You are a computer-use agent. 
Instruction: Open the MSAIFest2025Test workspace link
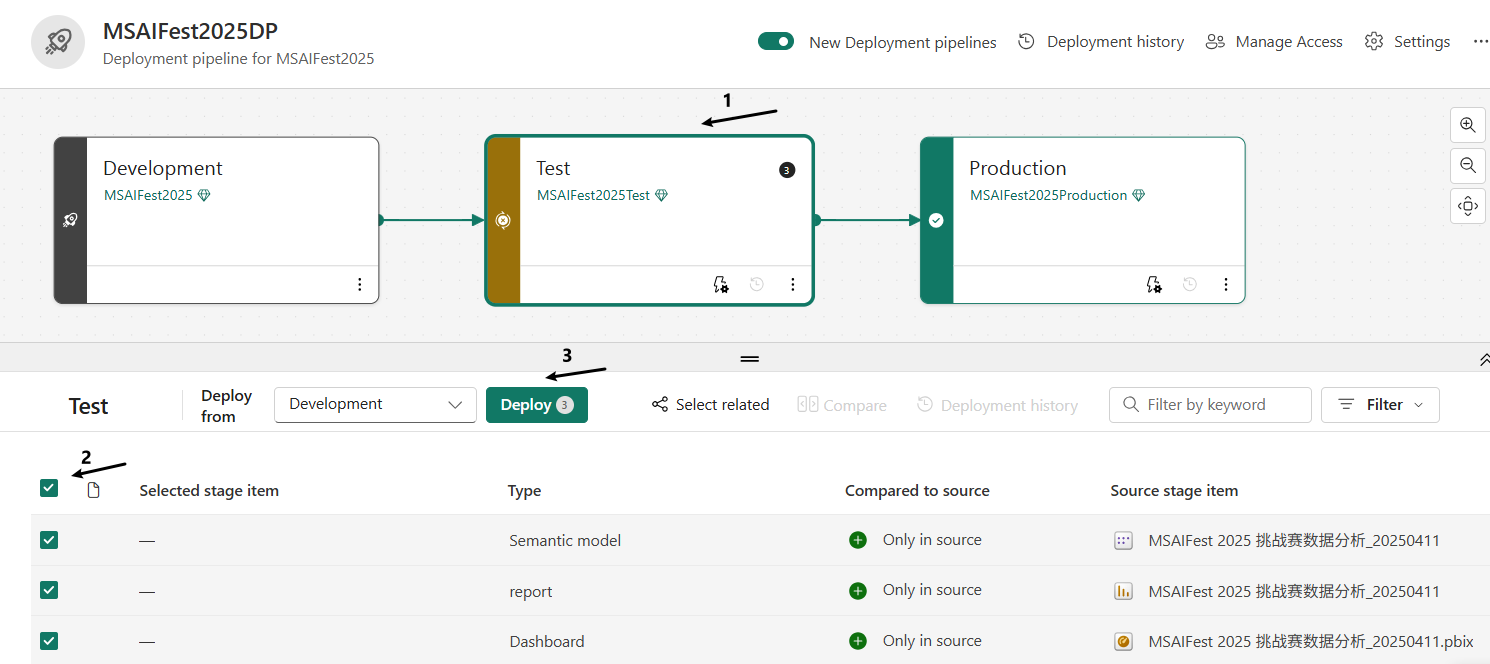click(593, 195)
